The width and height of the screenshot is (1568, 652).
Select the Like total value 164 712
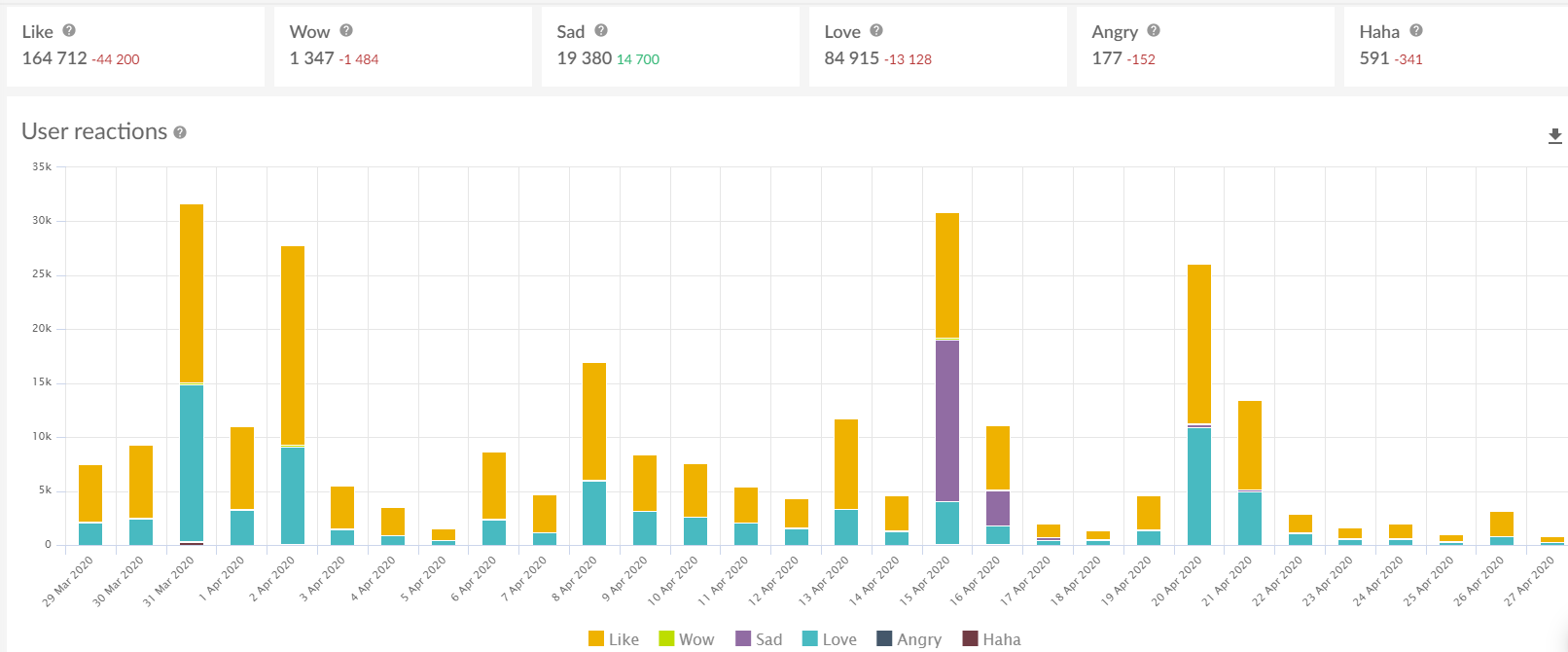54,58
